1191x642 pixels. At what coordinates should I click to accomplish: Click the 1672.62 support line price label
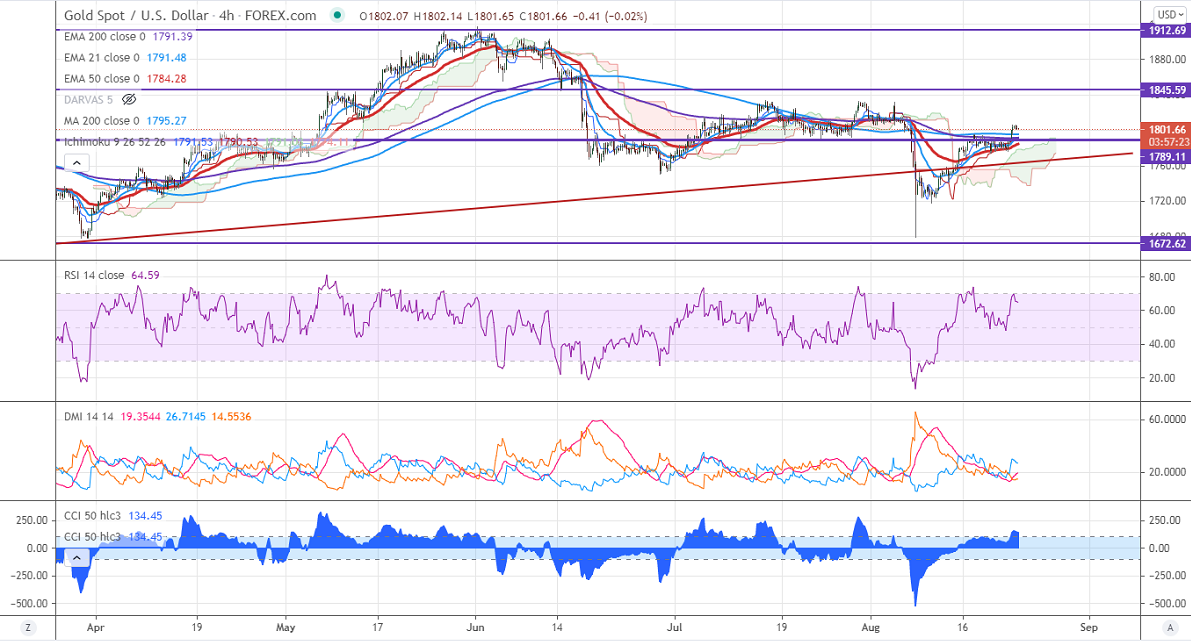tap(1165, 243)
